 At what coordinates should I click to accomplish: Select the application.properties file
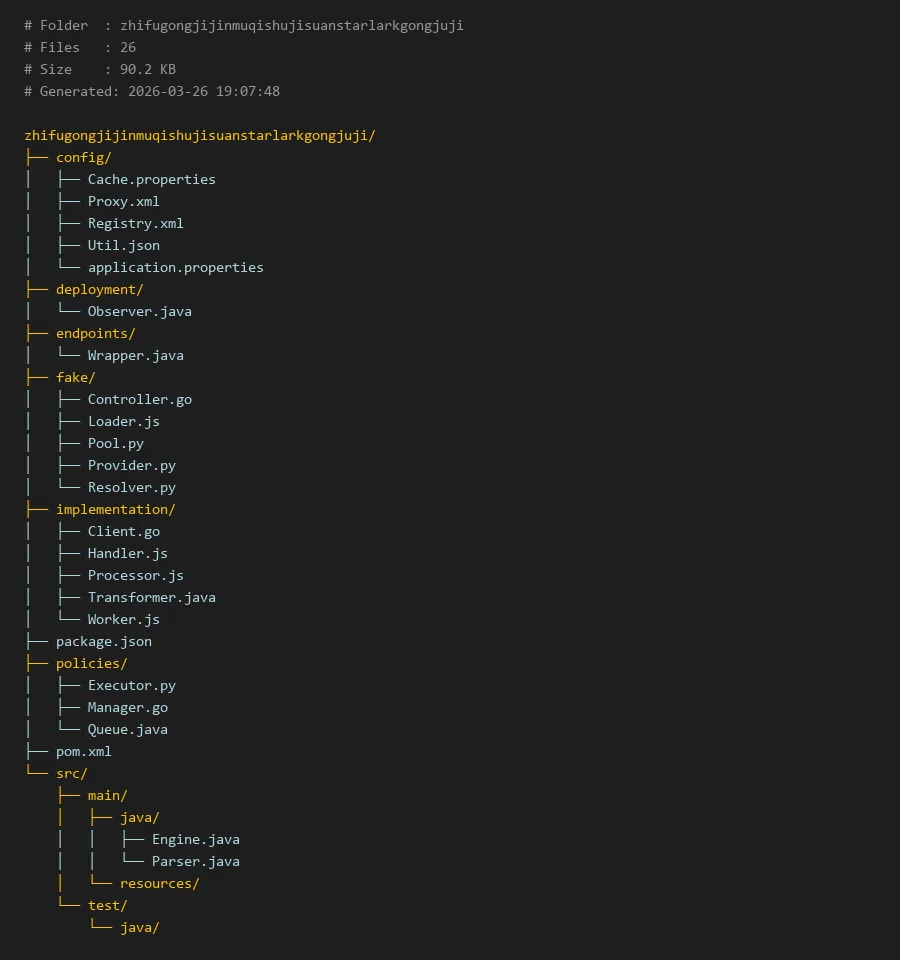point(175,267)
